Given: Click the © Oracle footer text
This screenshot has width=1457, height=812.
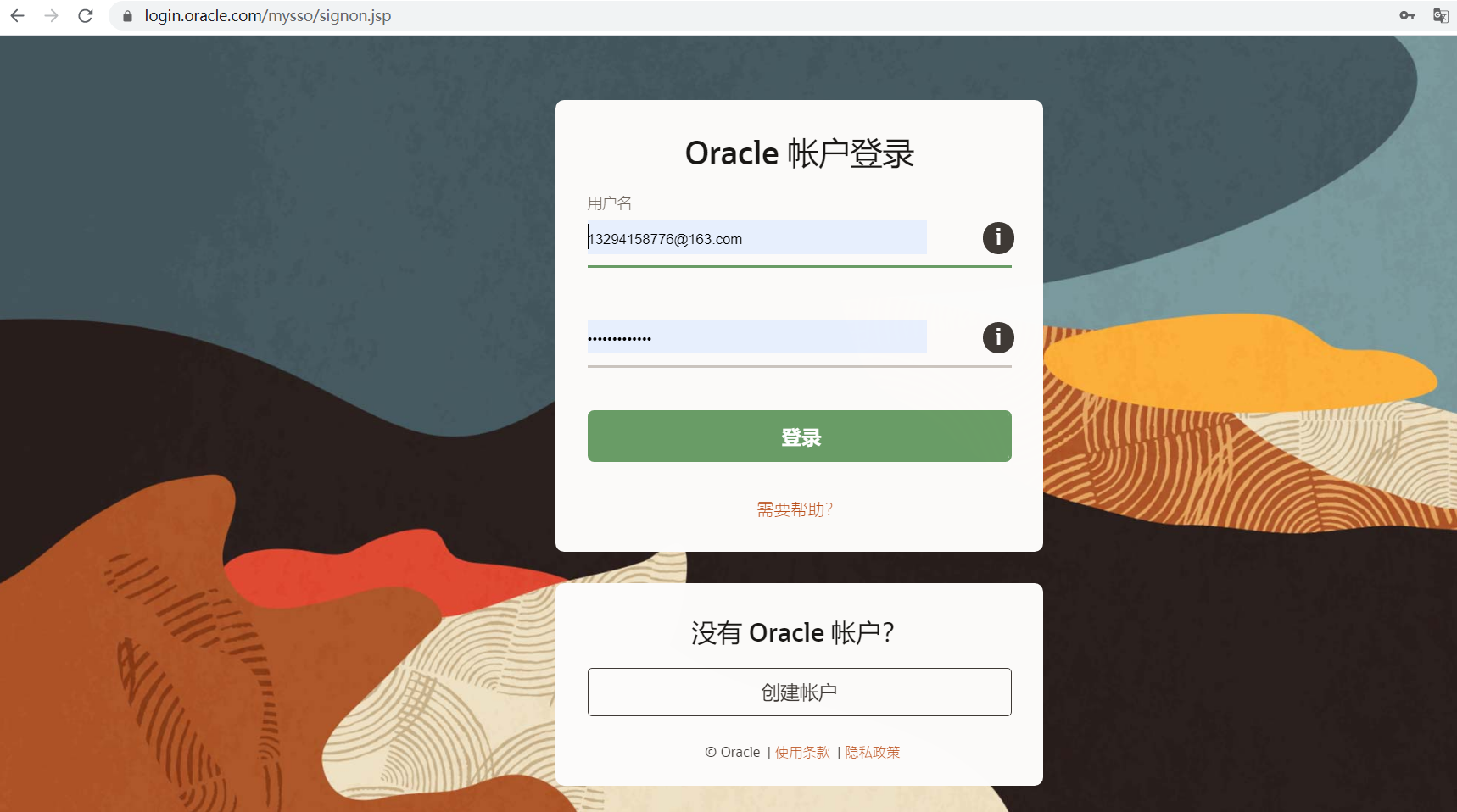Looking at the screenshot, I should click(x=733, y=752).
